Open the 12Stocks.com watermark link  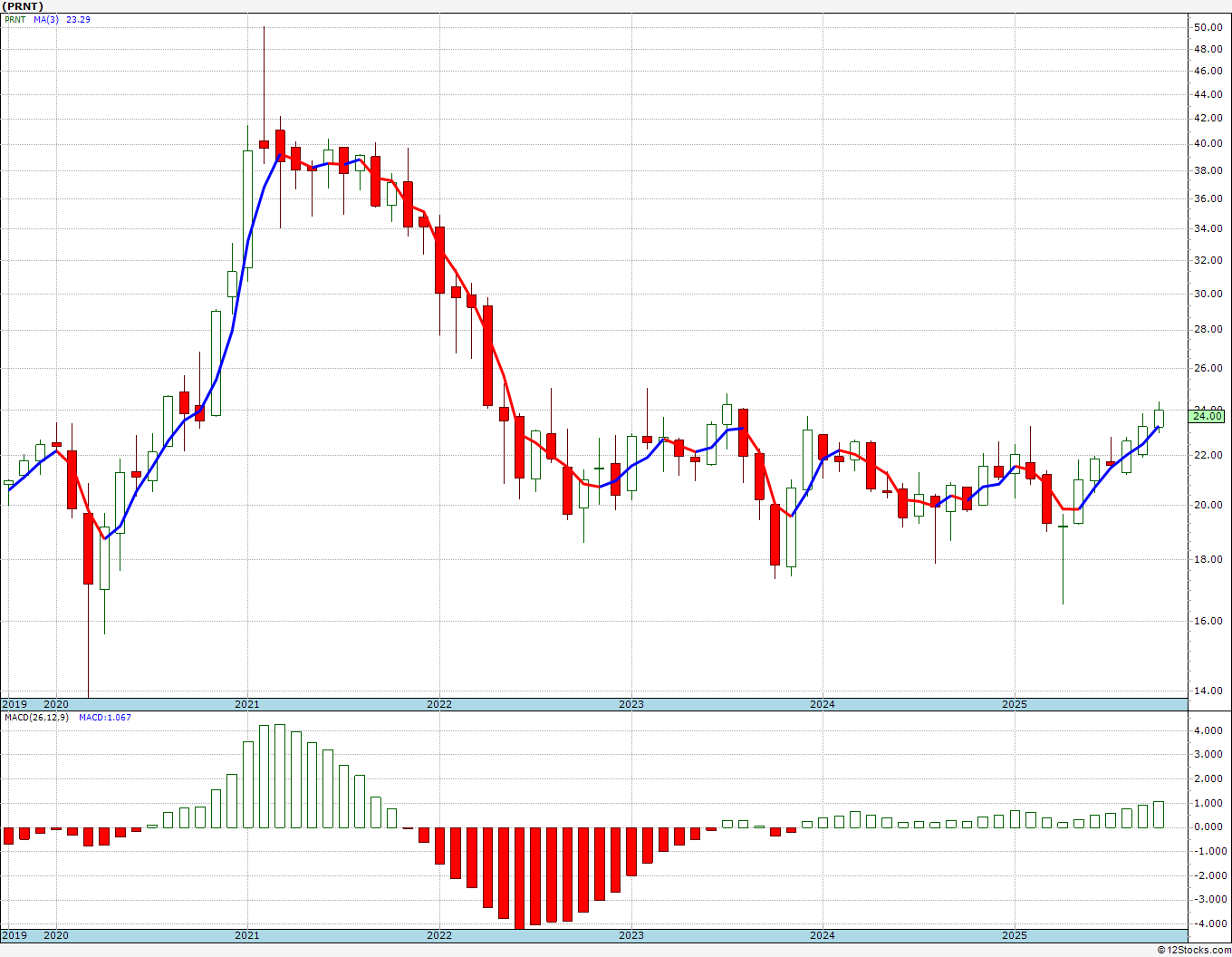tap(1194, 950)
